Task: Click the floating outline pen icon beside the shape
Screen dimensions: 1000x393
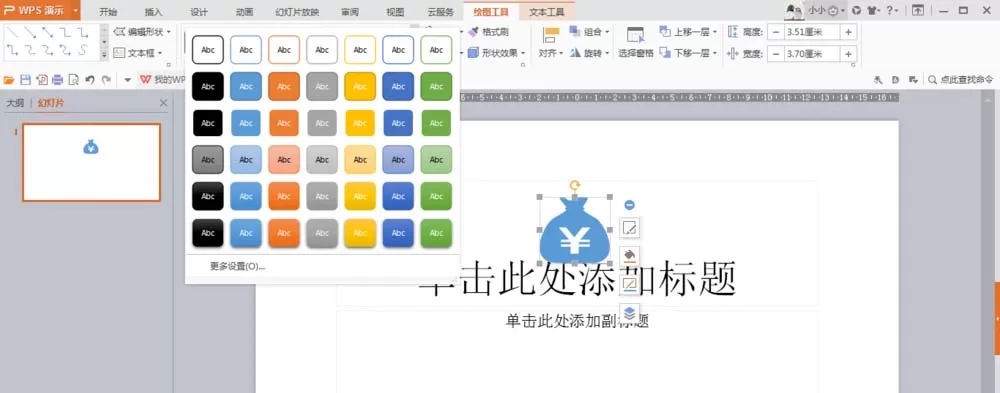Action: tap(629, 284)
